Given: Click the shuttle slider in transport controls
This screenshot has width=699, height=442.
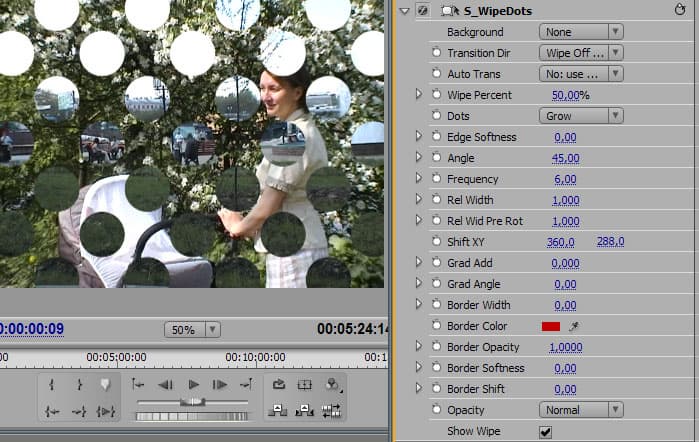Looking at the screenshot, I should click(192, 401).
